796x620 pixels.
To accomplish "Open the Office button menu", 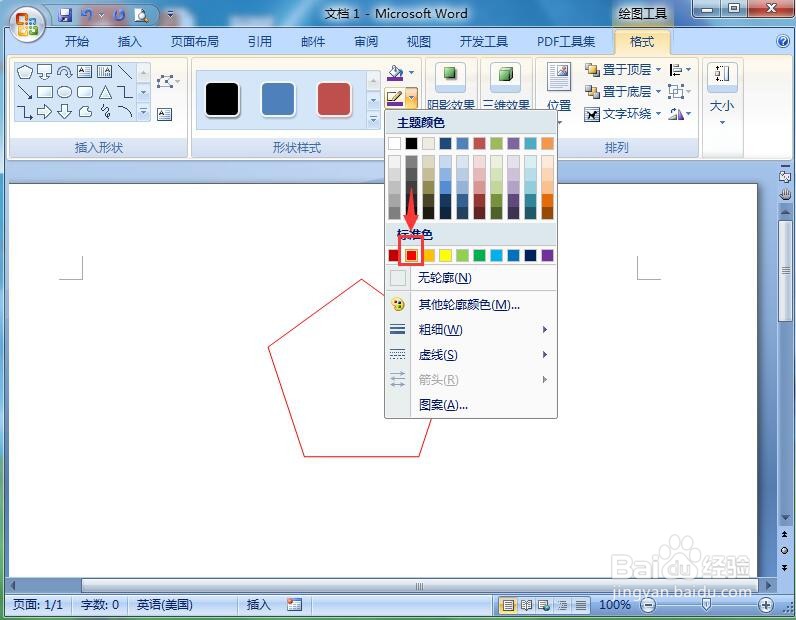I will [26, 24].
